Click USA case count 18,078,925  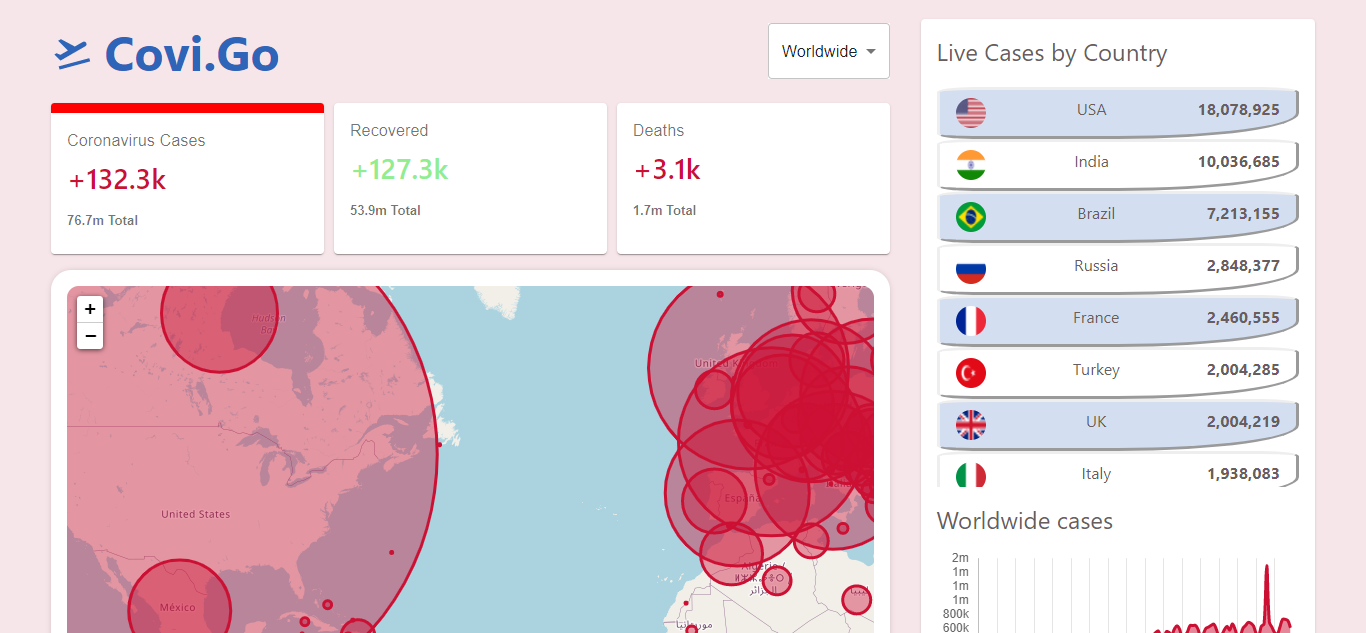coord(1239,109)
